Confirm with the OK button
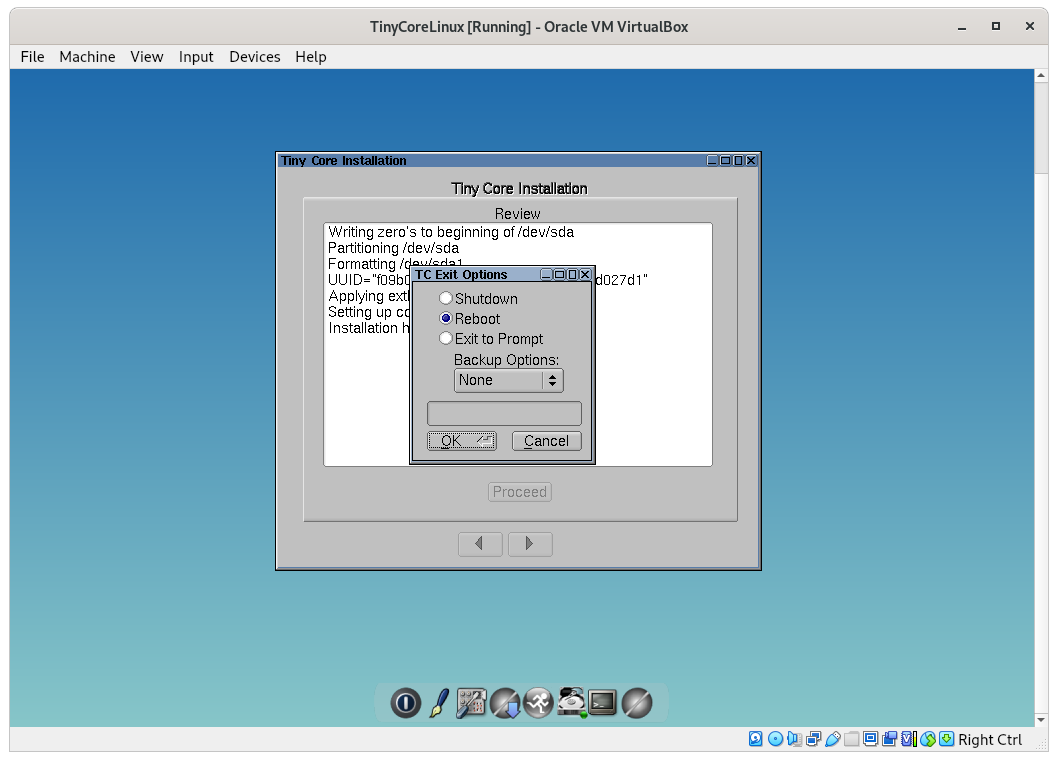The height and width of the screenshot is (761, 1058). coord(462,441)
